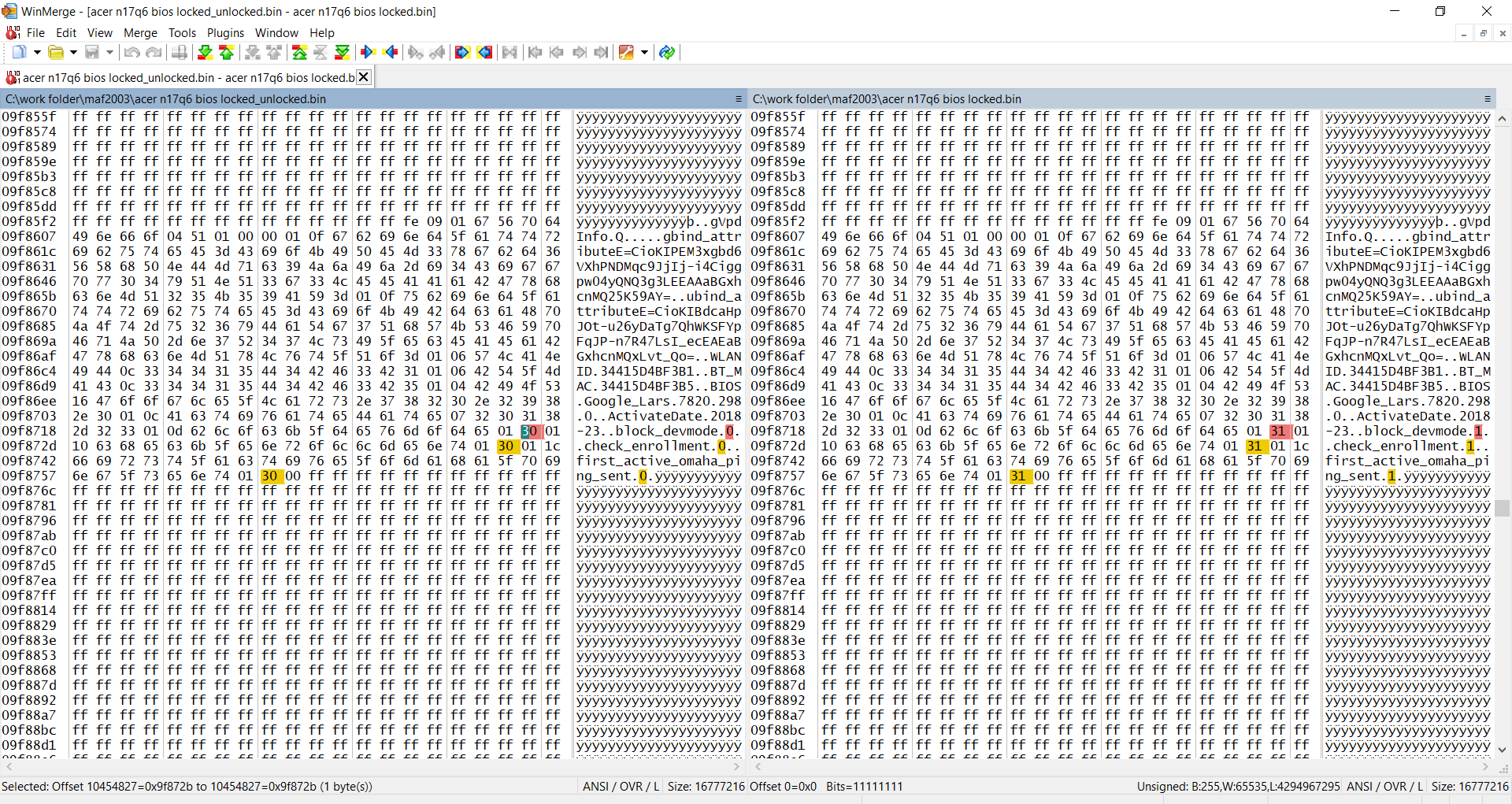Select highlighted byte 30 in left row 09f8757
1512x804 pixels.
click(x=269, y=476)
